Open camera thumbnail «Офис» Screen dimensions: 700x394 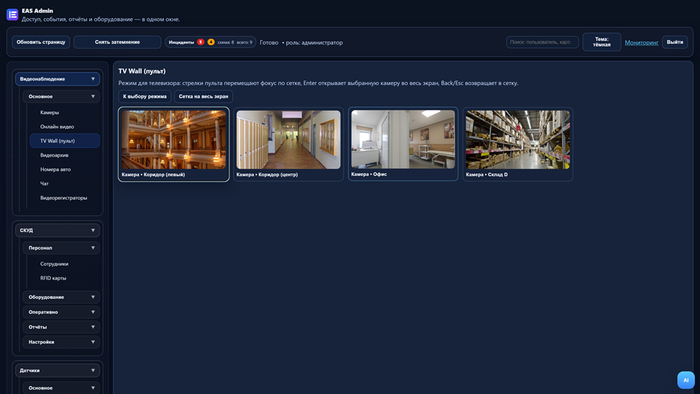coord(403,144)
